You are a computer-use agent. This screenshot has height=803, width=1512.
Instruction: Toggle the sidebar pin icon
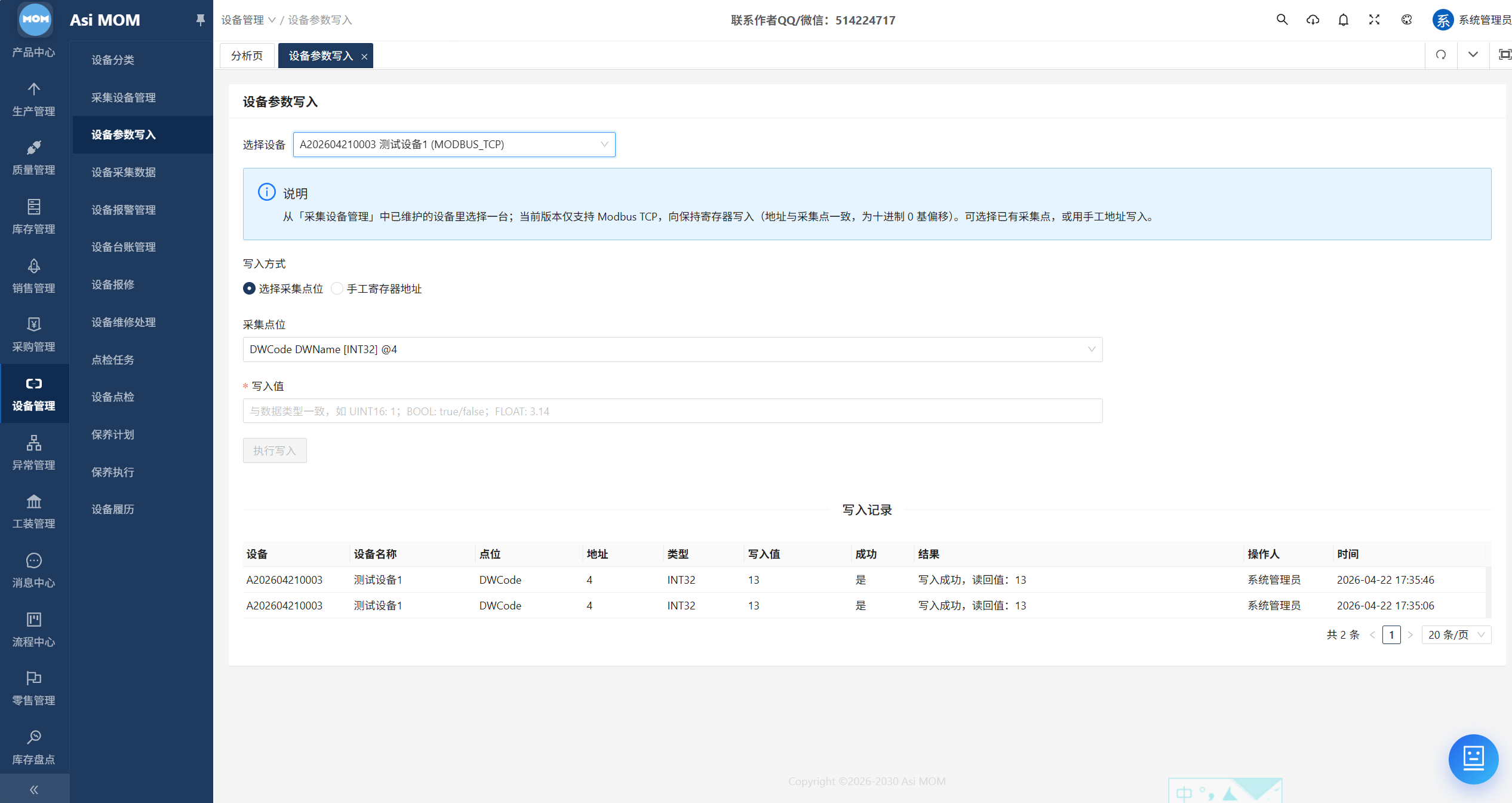point(200,20)
